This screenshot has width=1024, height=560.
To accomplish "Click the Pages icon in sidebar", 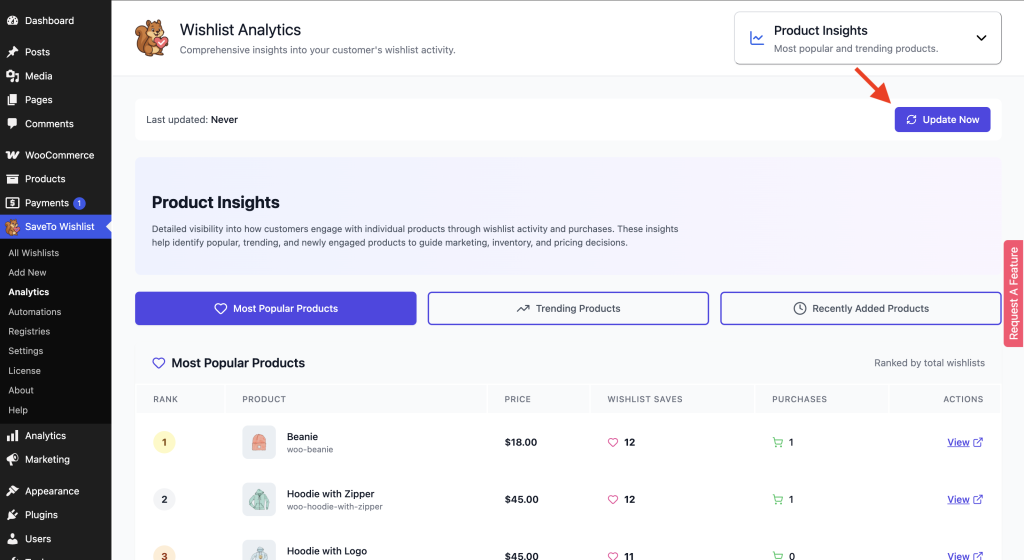I will (12, 100).
